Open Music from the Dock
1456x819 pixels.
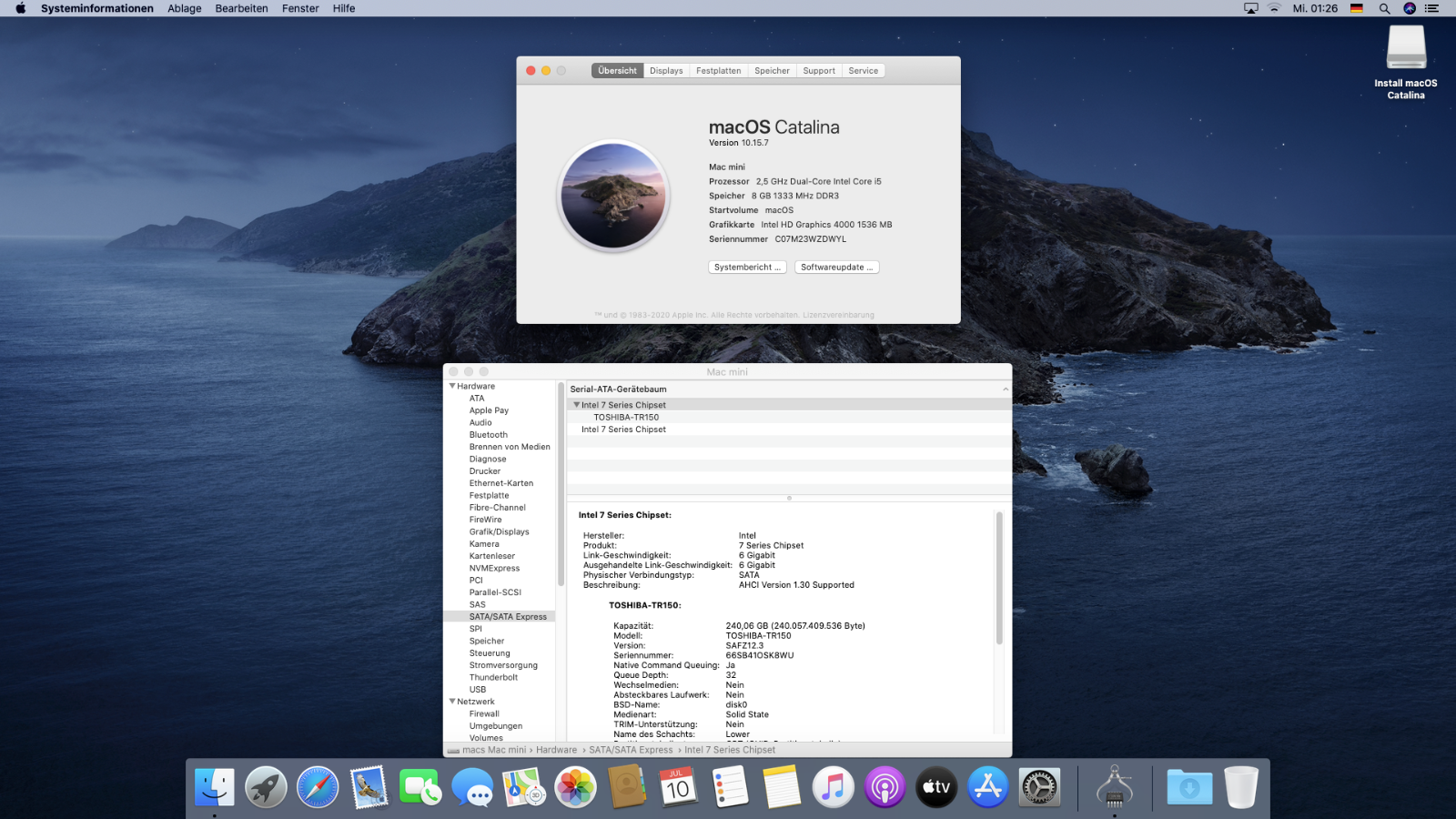point(833,787)
